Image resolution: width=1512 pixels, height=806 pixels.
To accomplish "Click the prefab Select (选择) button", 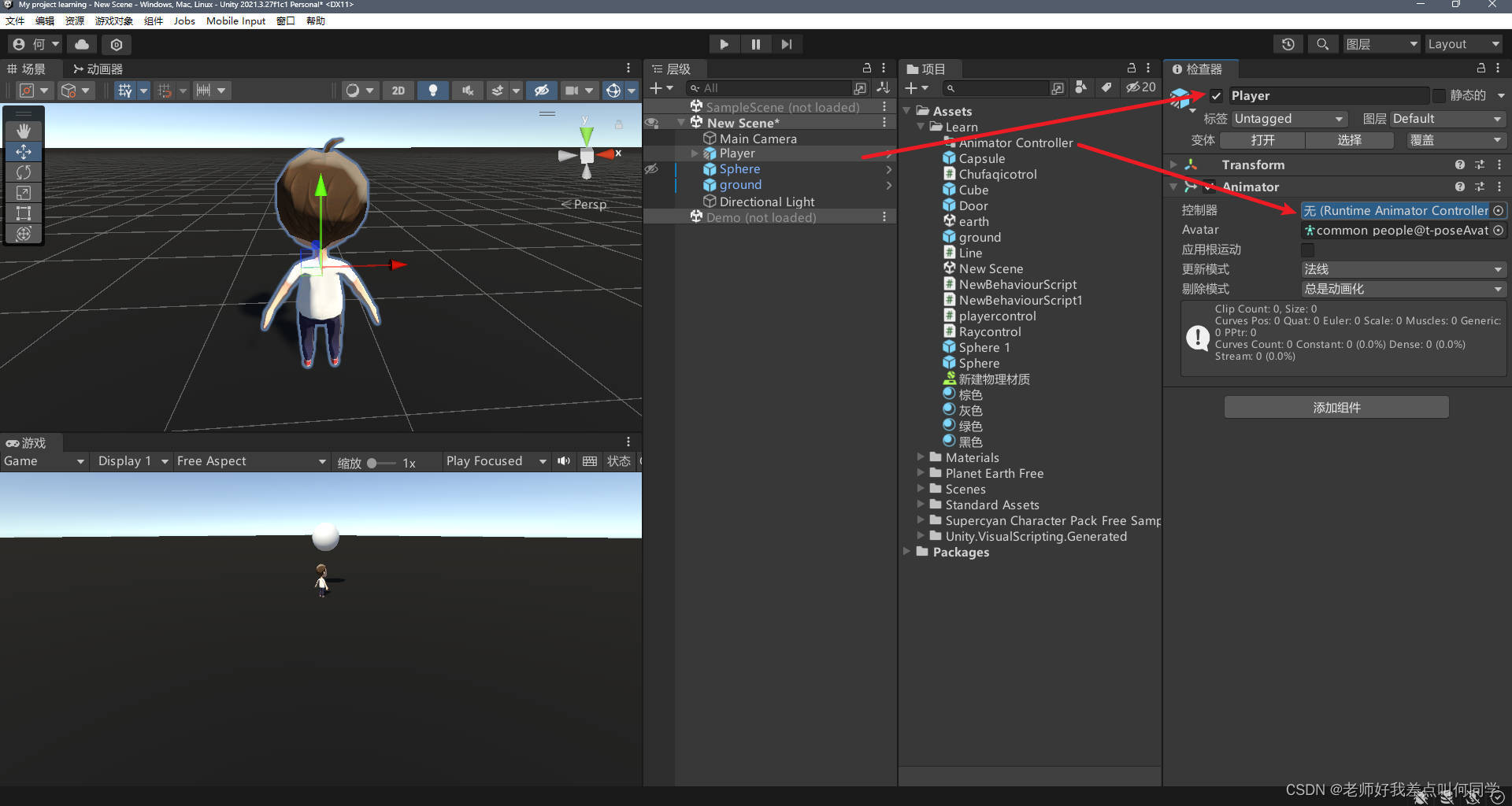I will tap(1349, 140).
